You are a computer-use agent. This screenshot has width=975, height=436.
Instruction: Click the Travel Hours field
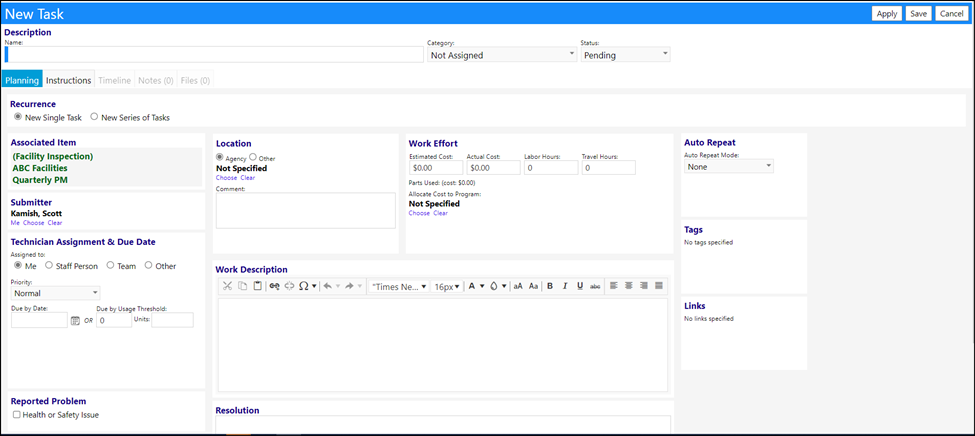tap(608, 167)
